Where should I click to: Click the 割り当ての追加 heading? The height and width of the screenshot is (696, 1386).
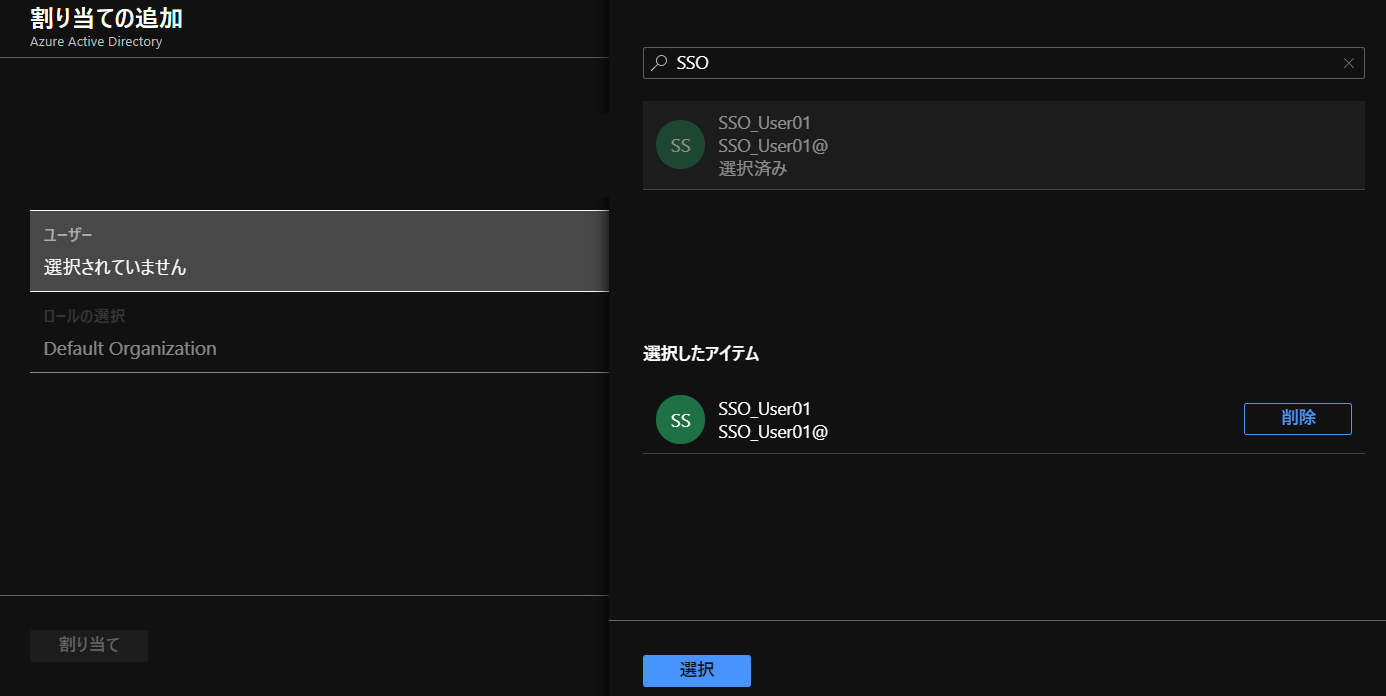[x=106, y=18]
